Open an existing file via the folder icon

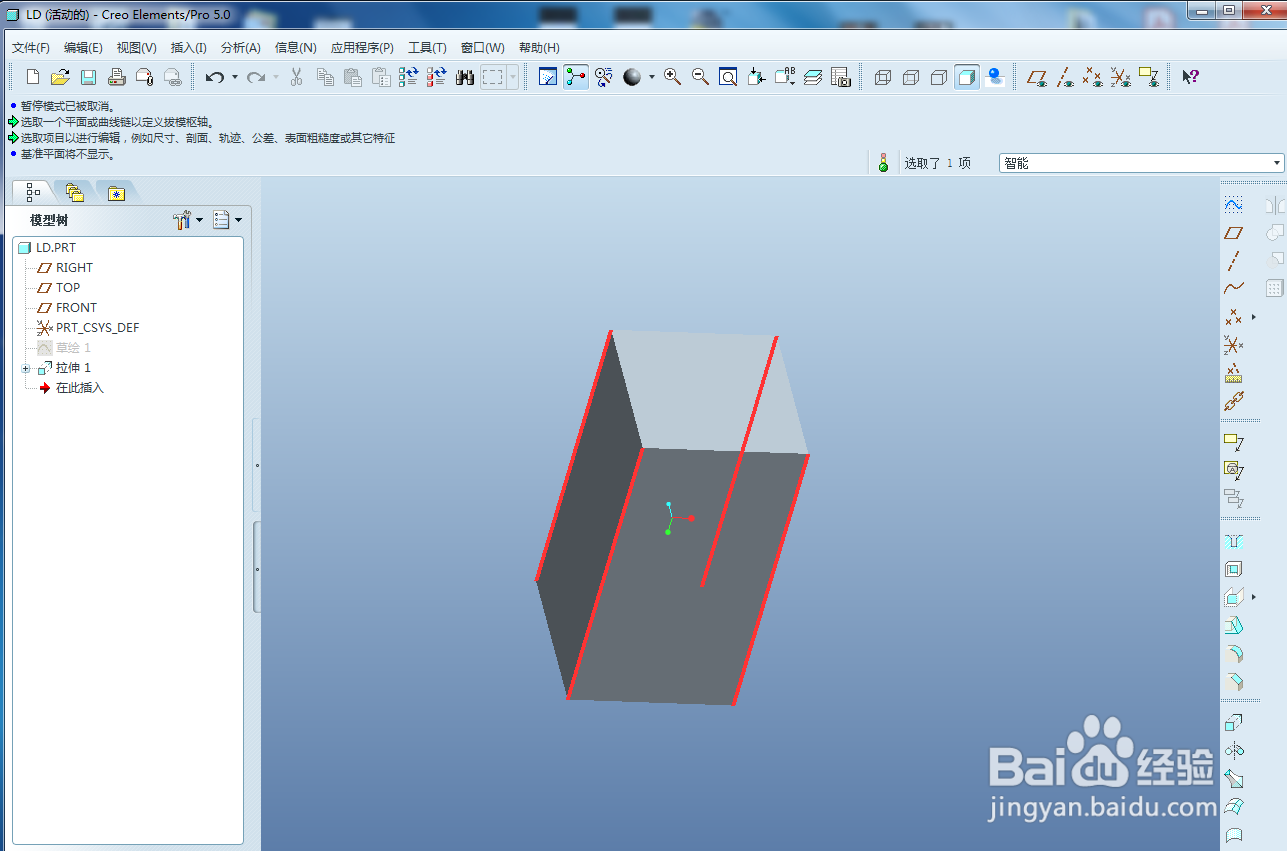pos(60,77)
